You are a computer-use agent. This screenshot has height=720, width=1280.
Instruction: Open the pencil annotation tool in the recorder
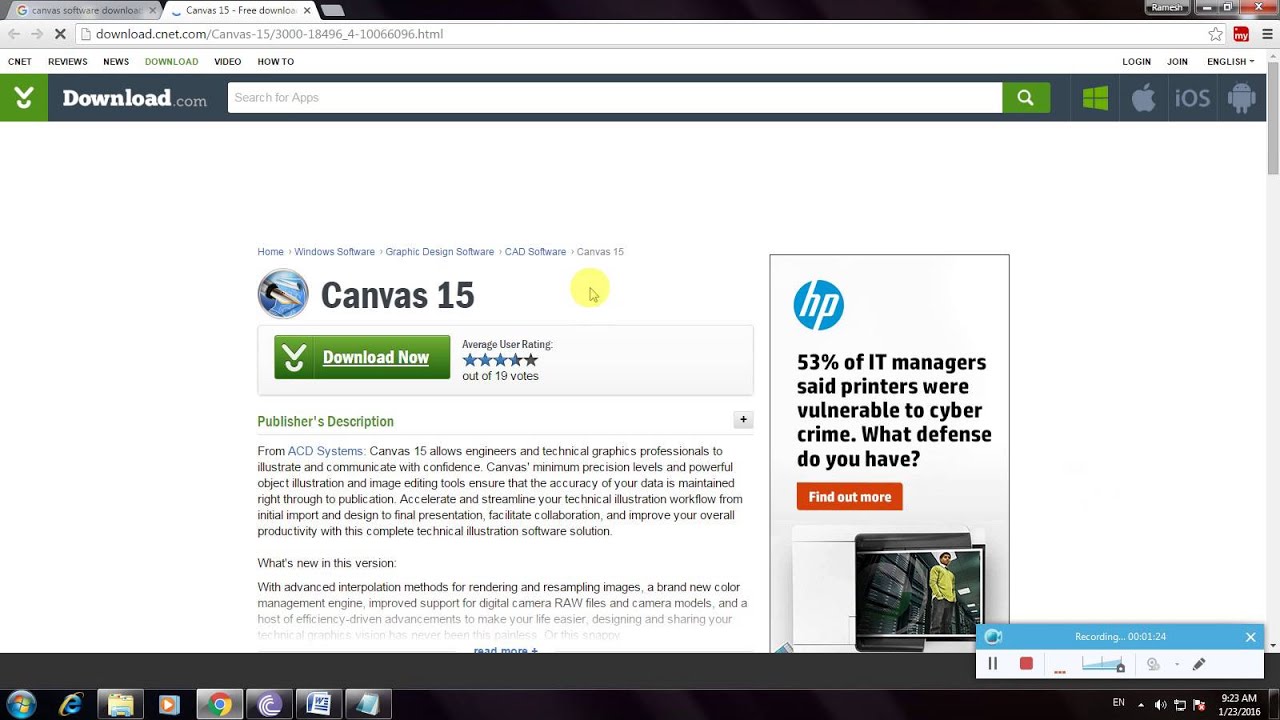[x=1198, y=664]
